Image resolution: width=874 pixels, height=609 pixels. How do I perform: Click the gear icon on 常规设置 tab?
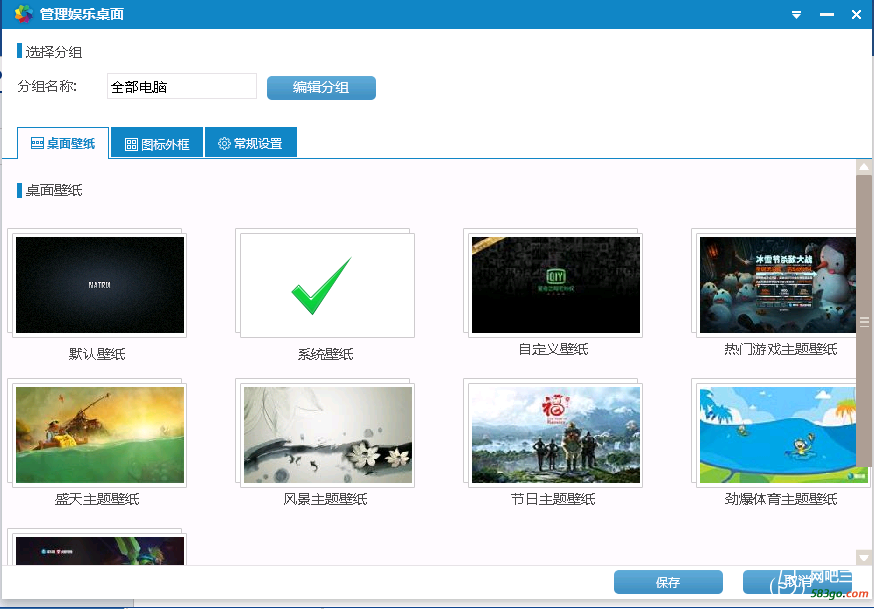pos(224,144)
